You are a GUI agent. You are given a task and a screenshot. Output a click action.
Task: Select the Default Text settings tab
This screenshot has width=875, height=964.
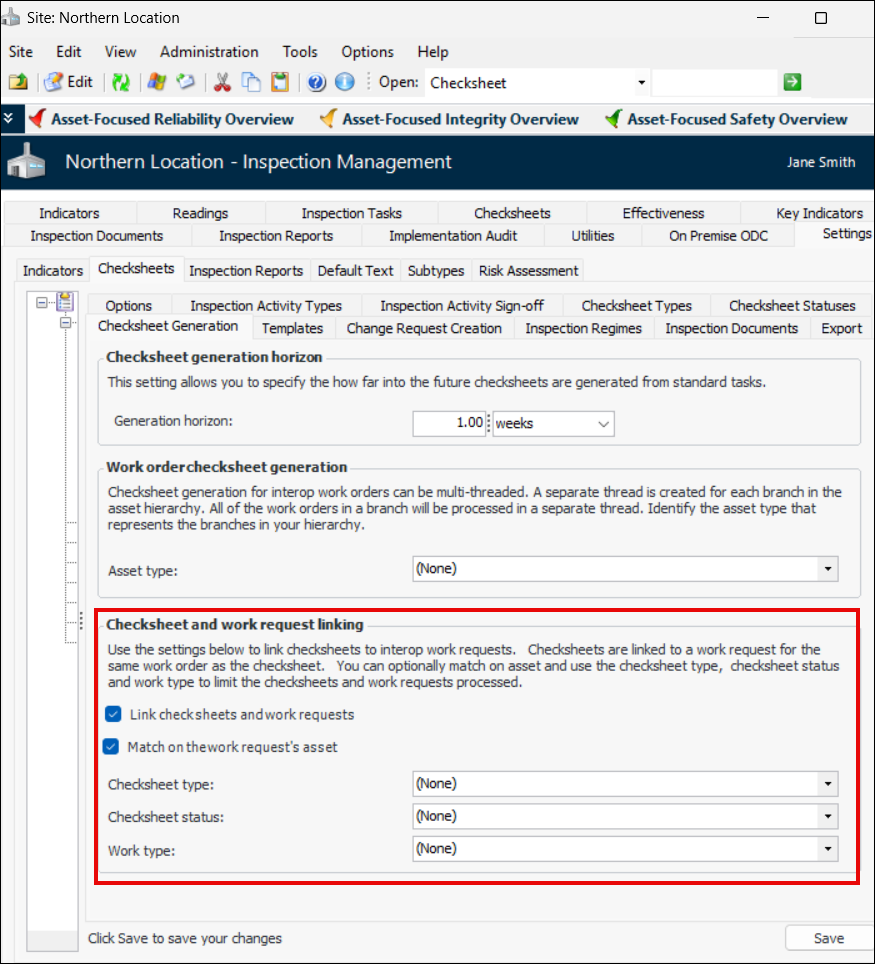click(355, 271)
